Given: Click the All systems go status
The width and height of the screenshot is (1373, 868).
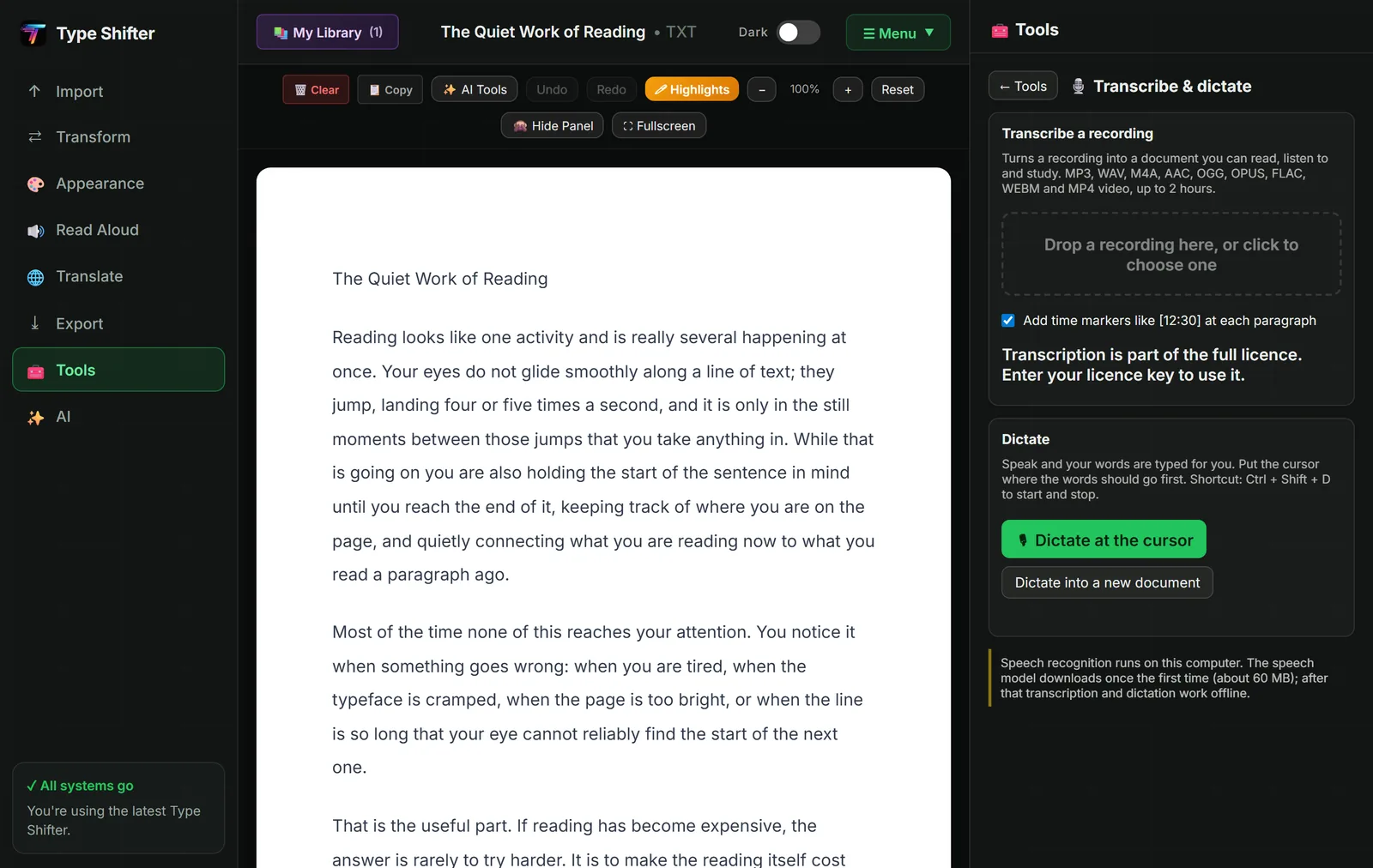Looking at the screenshot, I should coord(80,786).
